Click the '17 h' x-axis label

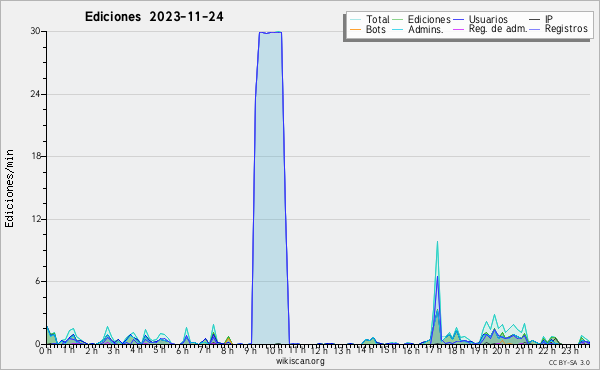[x=433, y=350]
